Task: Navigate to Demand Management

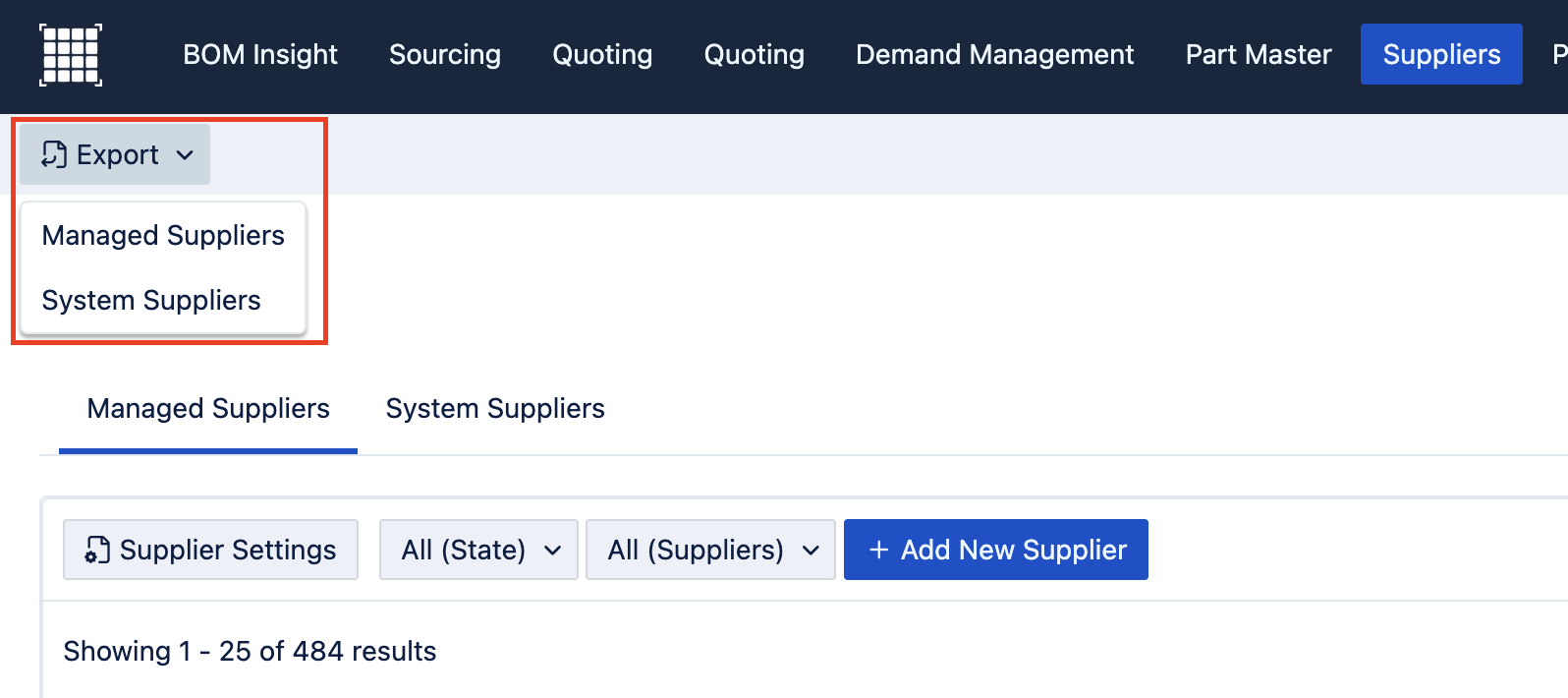Action: coord(994,55)
